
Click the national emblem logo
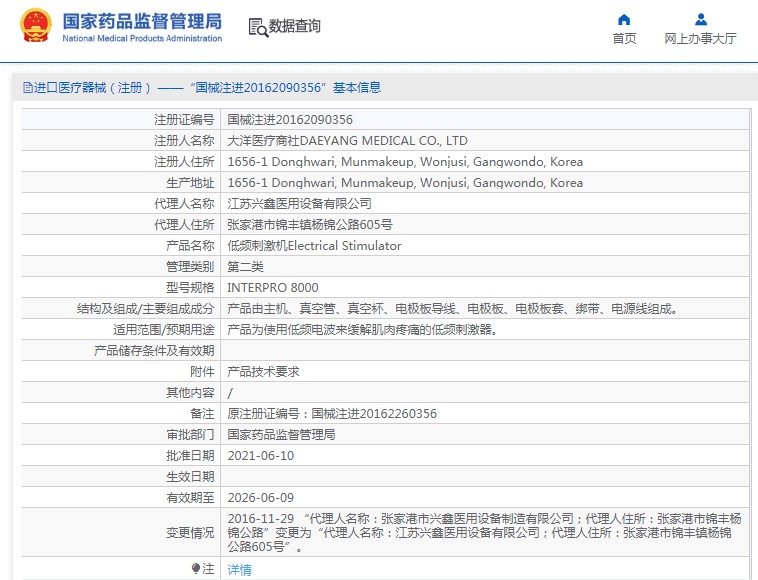pyautogui.click(x=36, y=26)
